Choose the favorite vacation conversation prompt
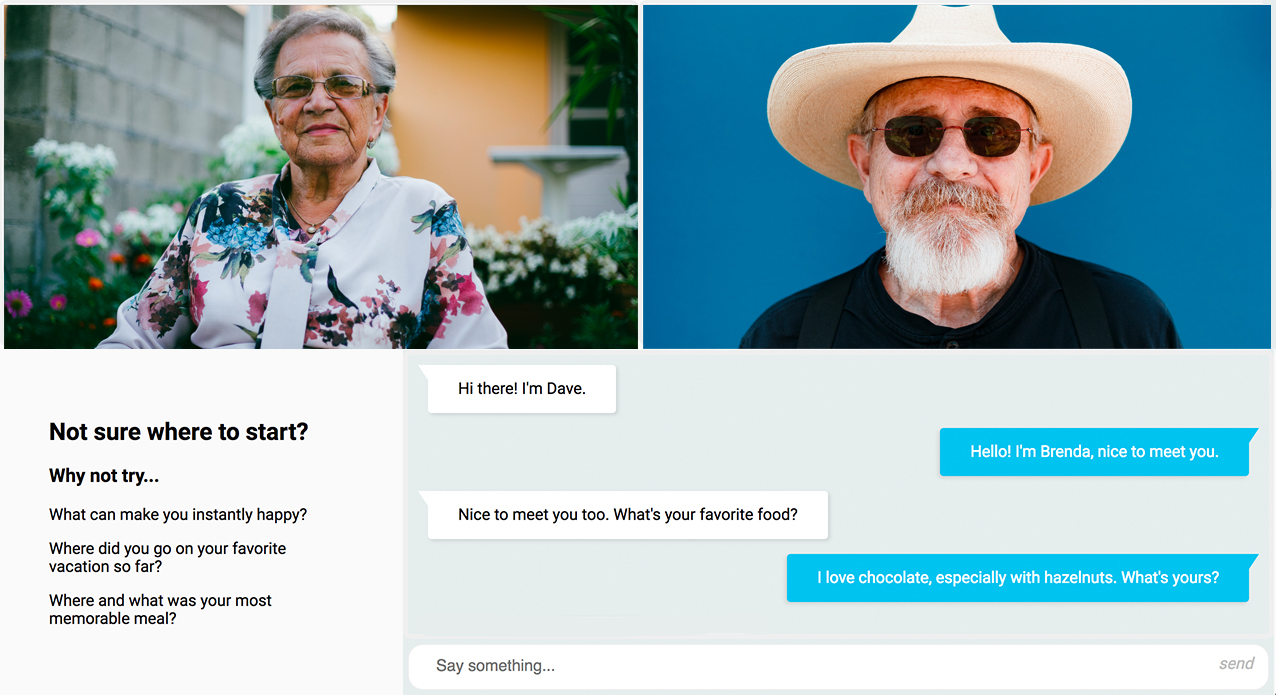 pyautogui.click(x=168, y=558)
